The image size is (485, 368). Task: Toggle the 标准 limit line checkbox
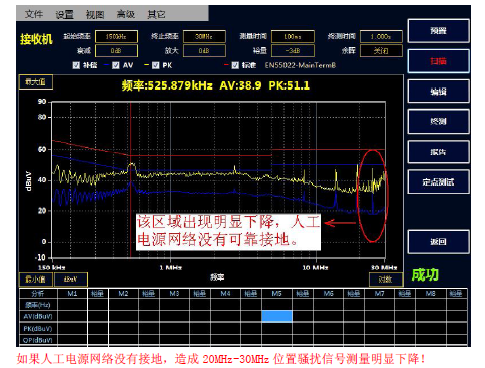(x=235, y=65)
